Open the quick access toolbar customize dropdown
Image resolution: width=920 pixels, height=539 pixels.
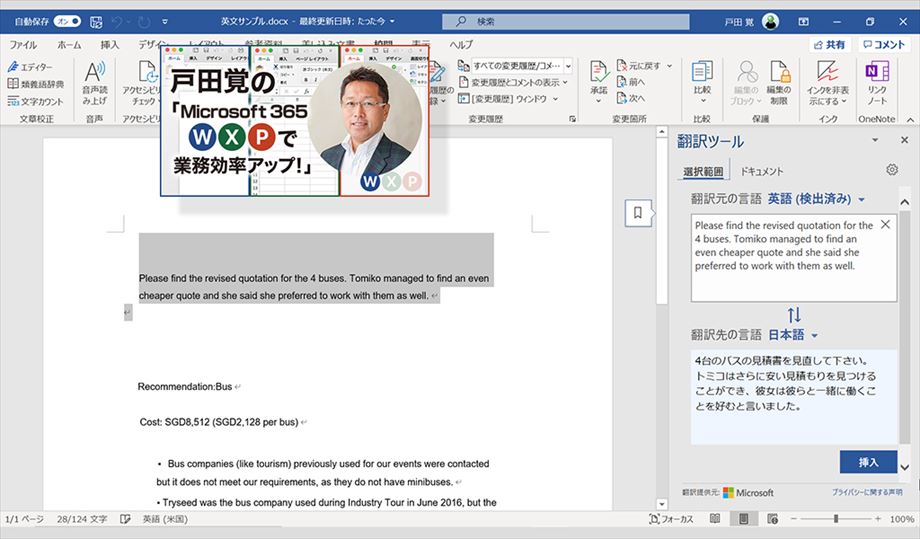coord(165,22)
